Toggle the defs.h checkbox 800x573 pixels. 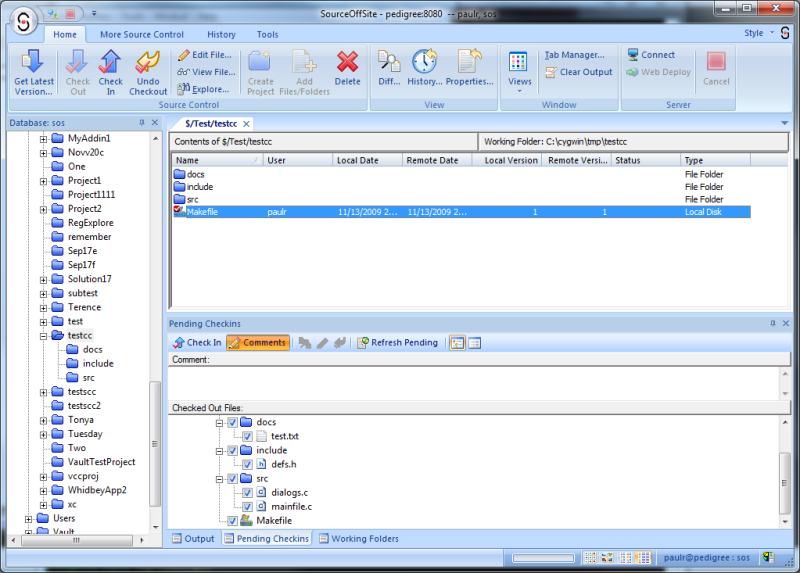pyautogui.click(x=247, y=464)
